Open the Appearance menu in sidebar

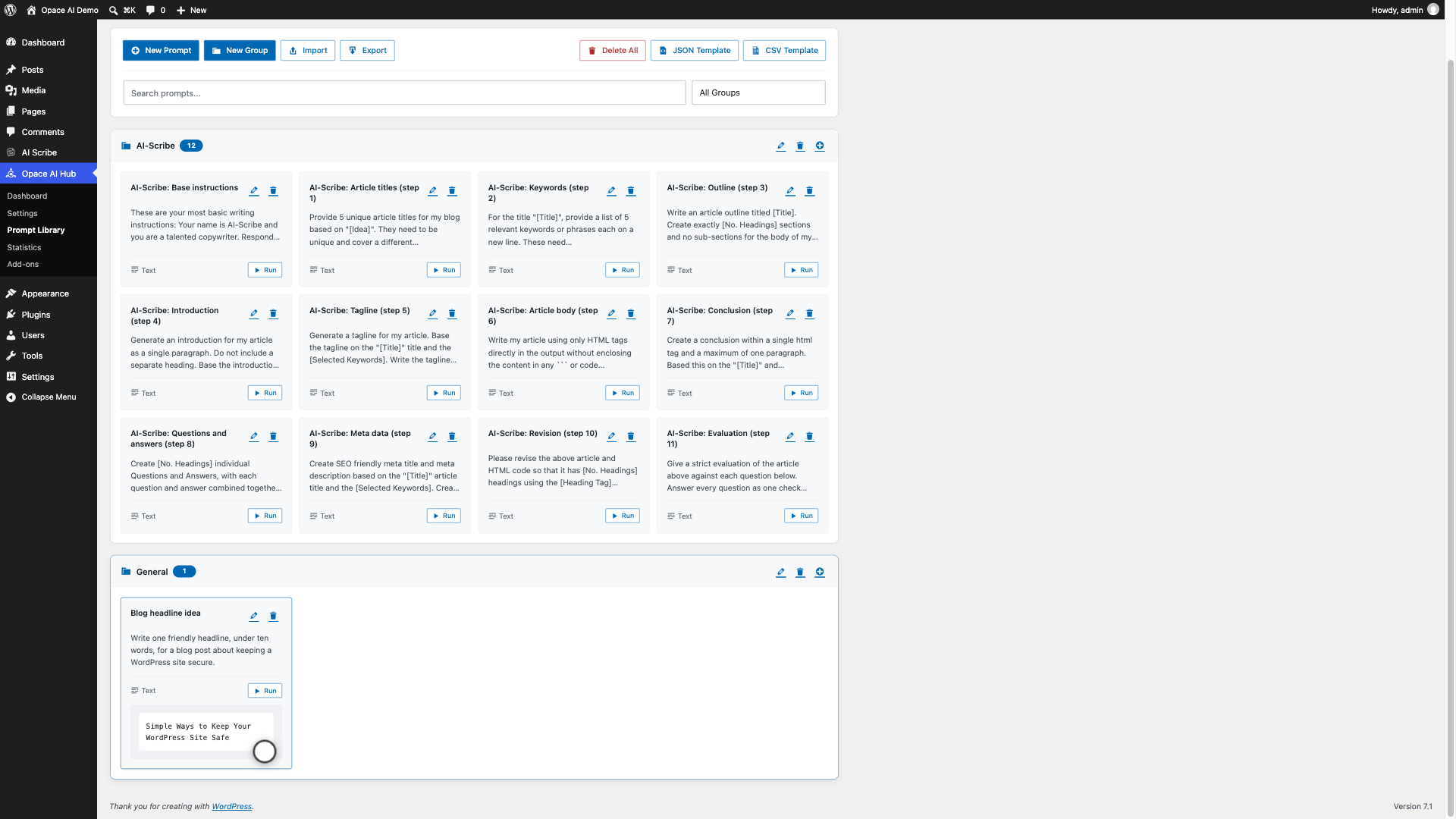[49, 294]
